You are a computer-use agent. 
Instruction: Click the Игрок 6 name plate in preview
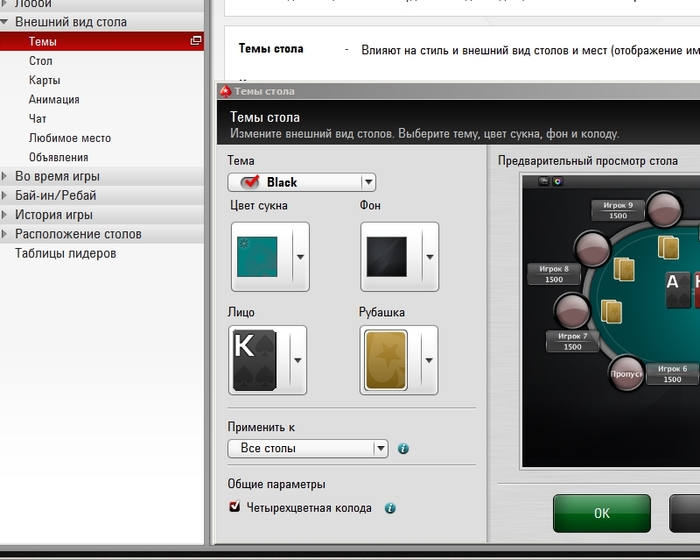click(x=672, y=374)
